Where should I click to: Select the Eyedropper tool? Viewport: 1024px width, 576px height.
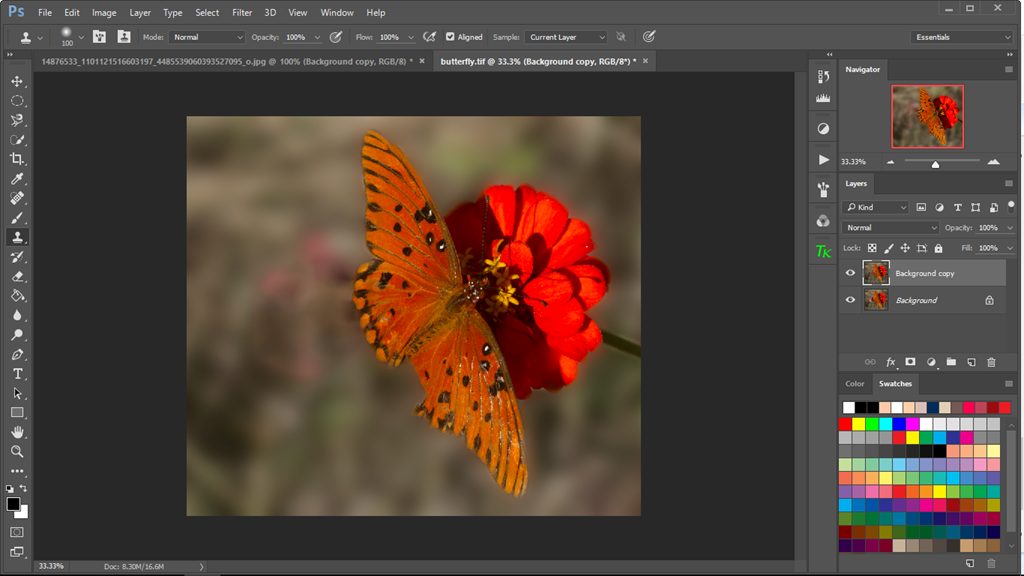pos(17,179)
